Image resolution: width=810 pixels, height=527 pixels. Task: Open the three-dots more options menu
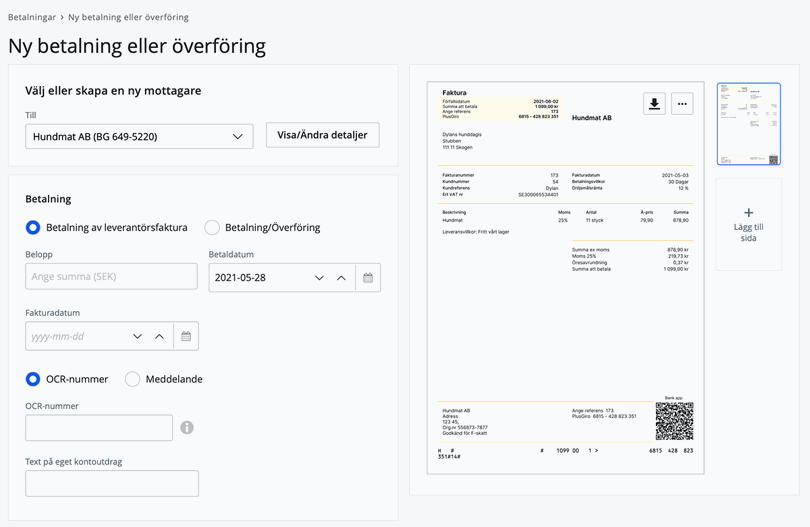682,104
